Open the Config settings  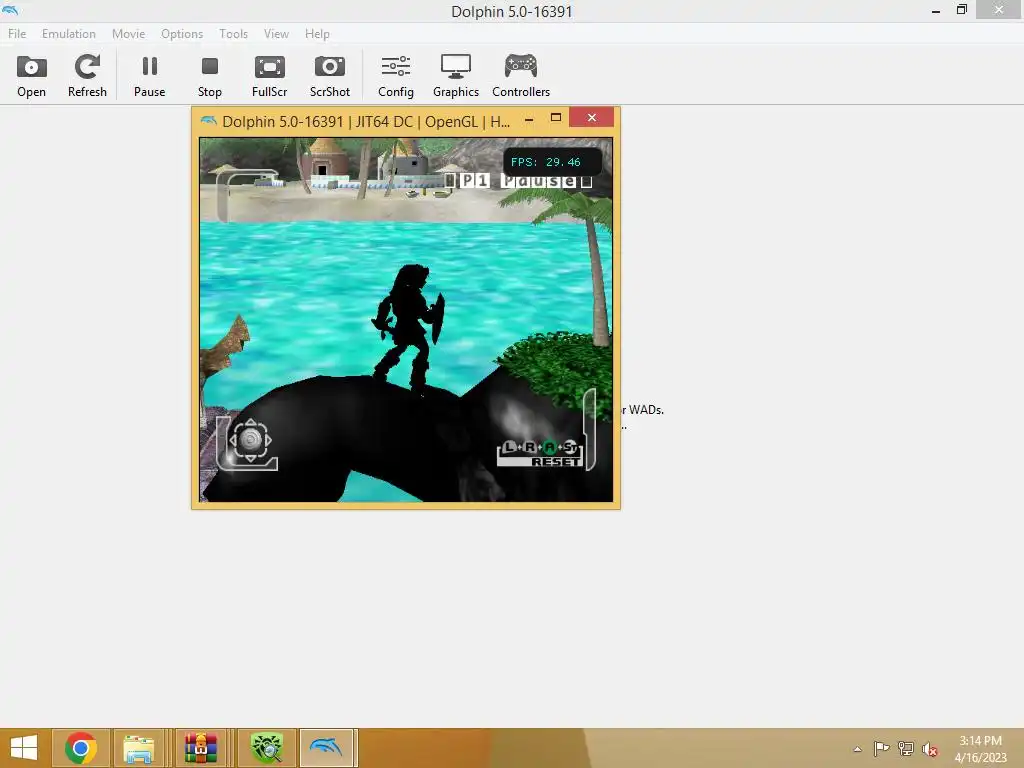coord(396,76)
